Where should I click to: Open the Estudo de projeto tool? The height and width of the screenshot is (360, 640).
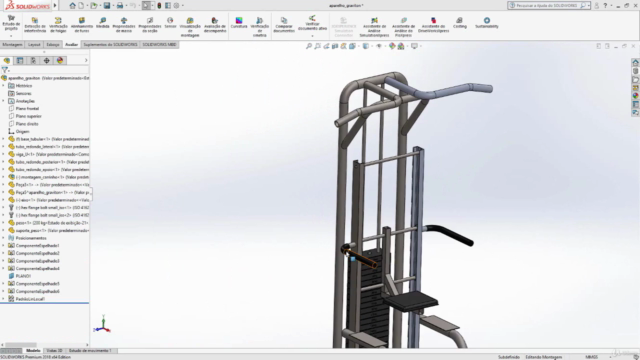coord(11,23)
